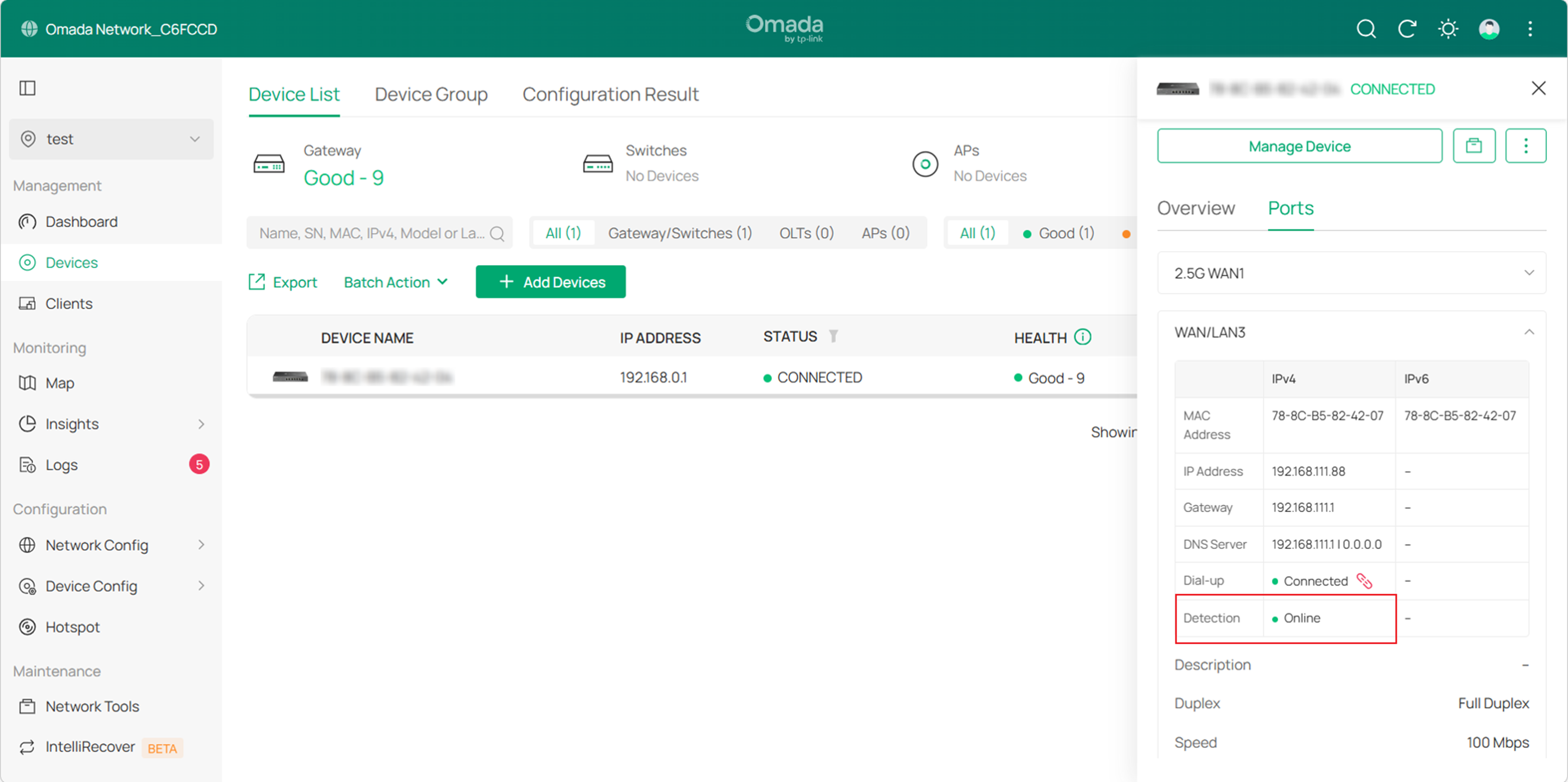Click the refresh icon in top bar
1568x782 pixels.
point(1407,28)
